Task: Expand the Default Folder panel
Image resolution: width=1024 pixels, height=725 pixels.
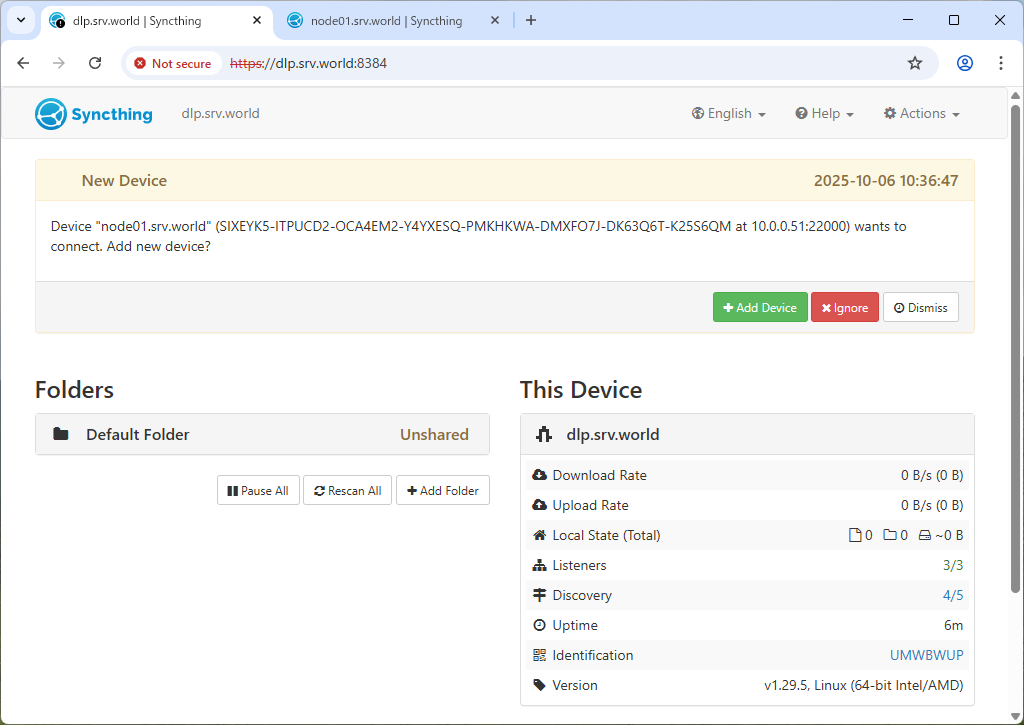Action: [262, 435]
